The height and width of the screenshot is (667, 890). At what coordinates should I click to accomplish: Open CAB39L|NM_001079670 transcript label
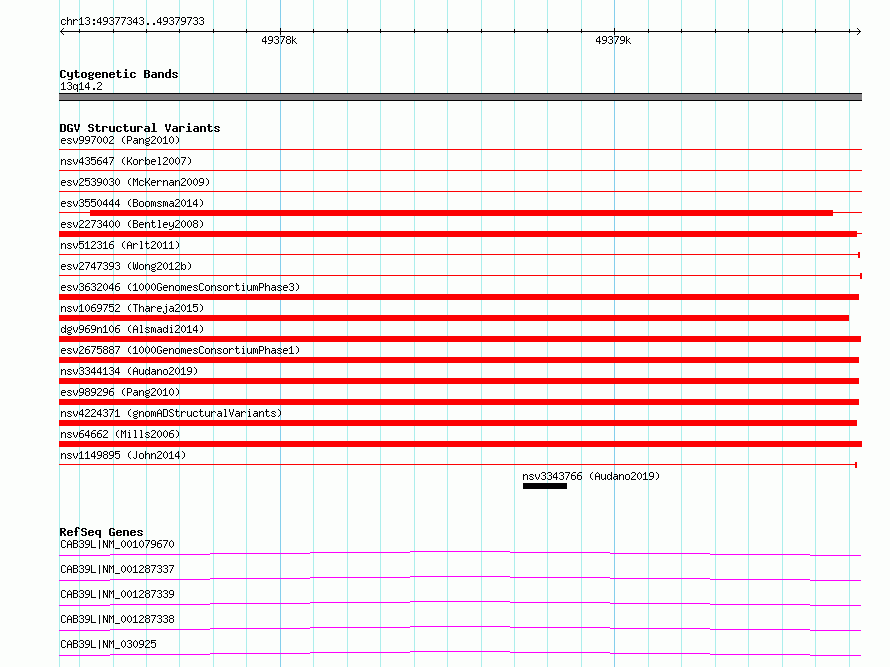point(117,544)
